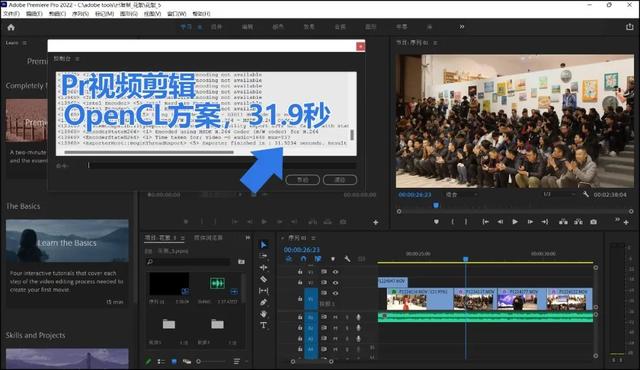Pick the Pen tool
Screen dimensions: 640x370
pos(264,302)
